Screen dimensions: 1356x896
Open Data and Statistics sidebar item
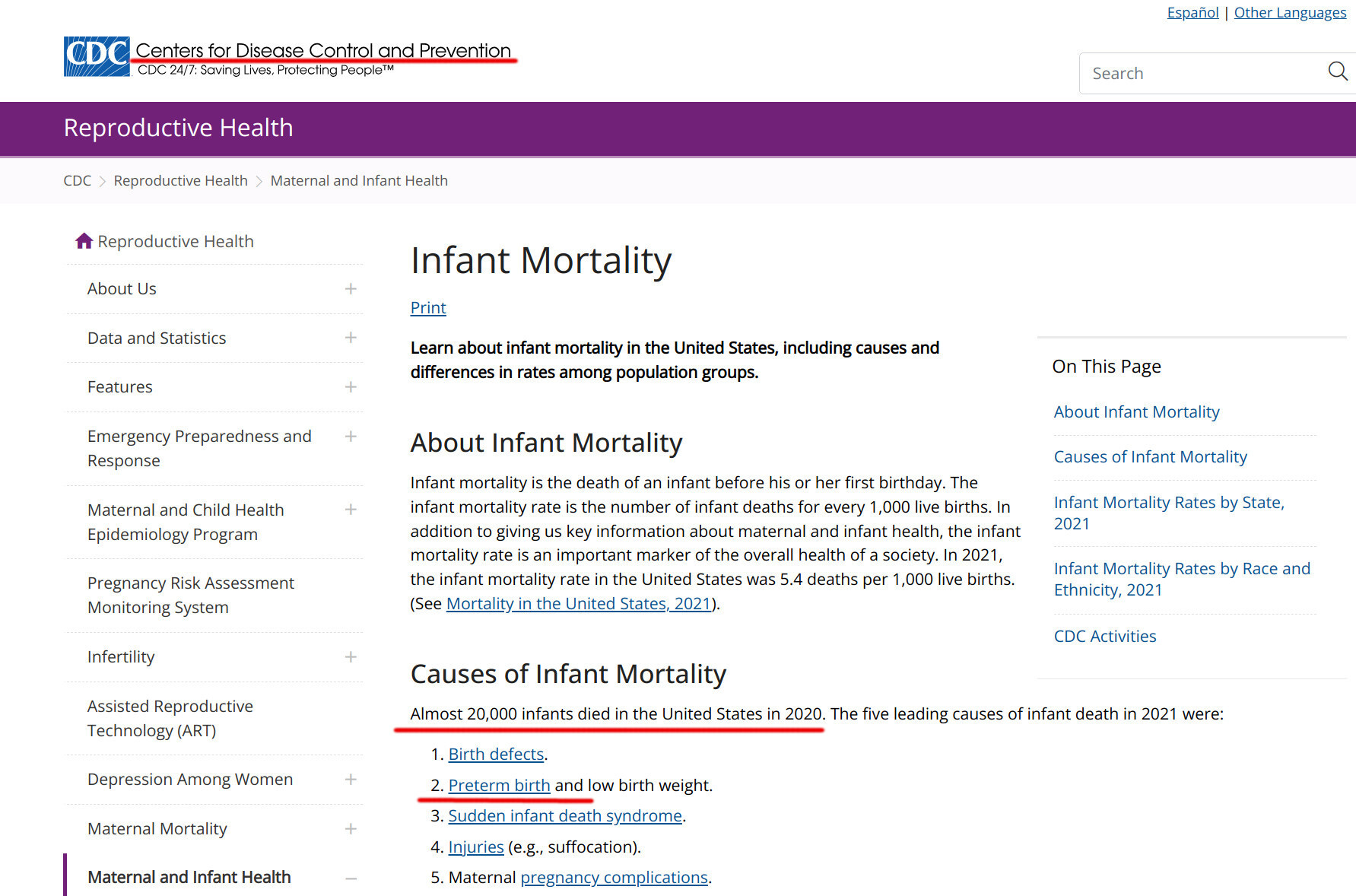157,338
